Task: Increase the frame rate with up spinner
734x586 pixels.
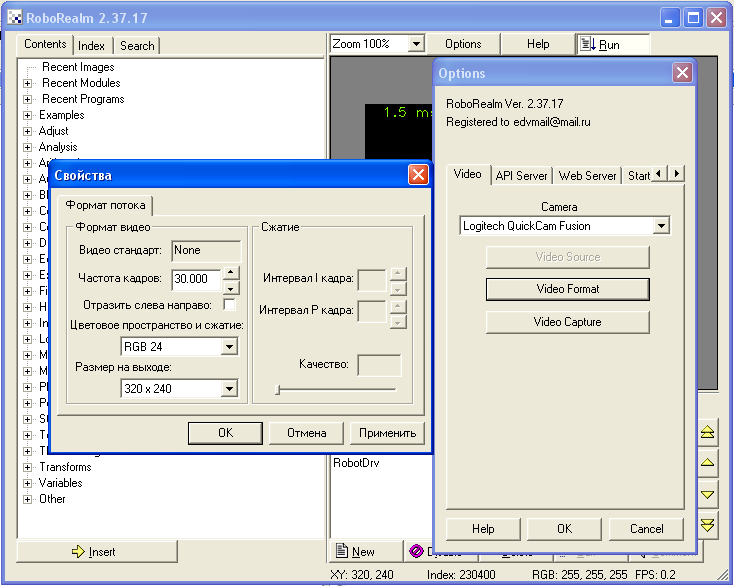Action: pos(230,272)
